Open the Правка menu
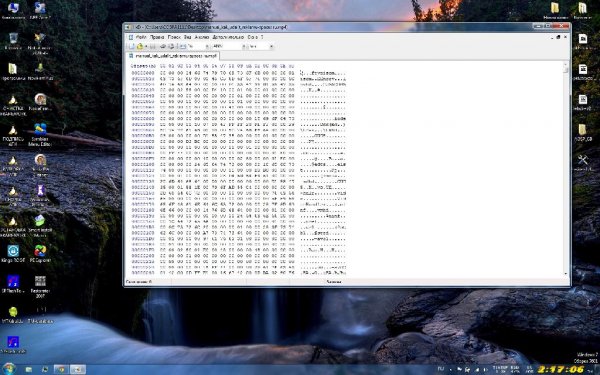The width and height of the screenshot is (600, 375). coord(157,37)
